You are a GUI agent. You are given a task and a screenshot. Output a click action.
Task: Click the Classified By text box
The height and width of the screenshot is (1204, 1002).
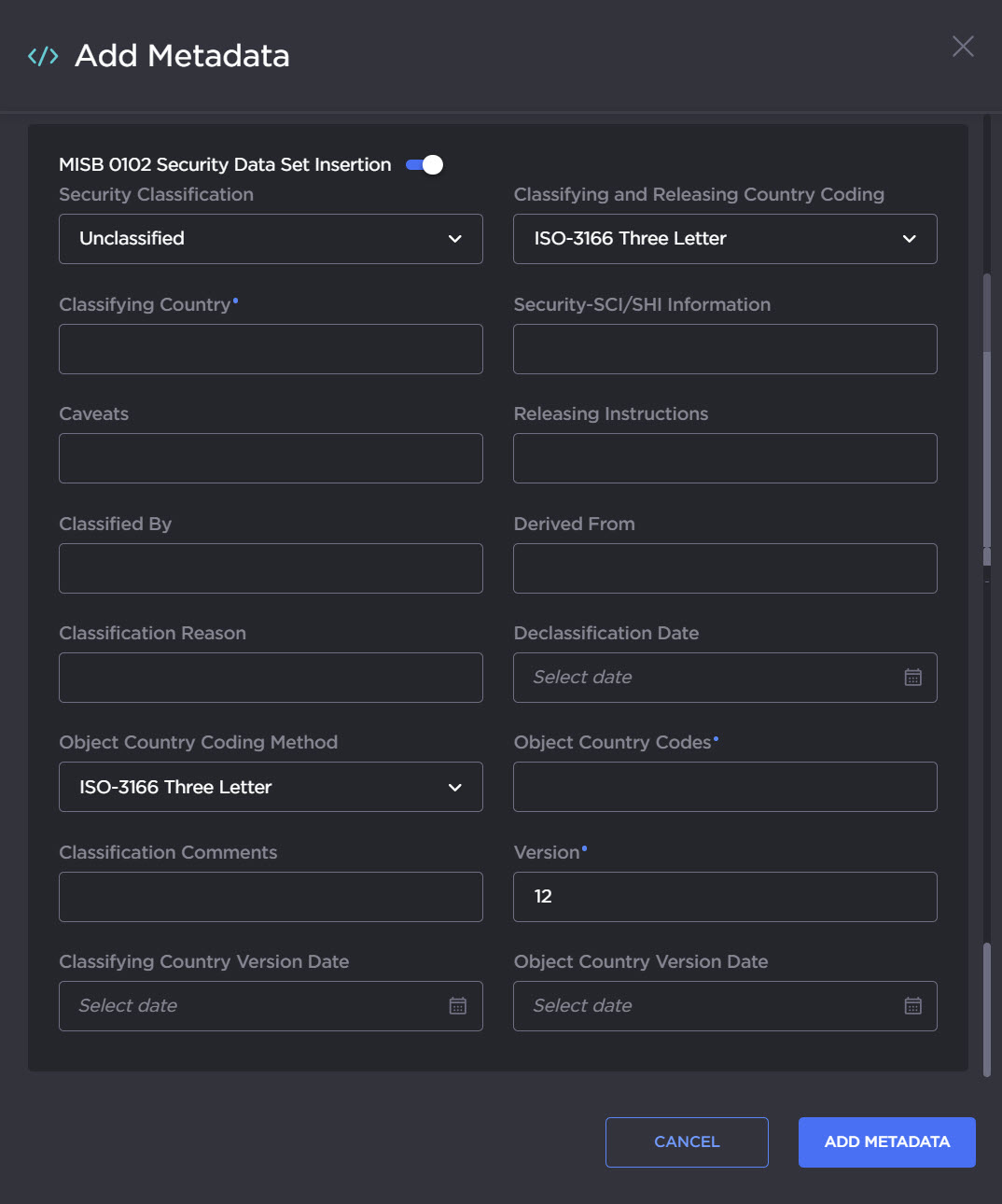pyautogui.click(x=271, y=568)
